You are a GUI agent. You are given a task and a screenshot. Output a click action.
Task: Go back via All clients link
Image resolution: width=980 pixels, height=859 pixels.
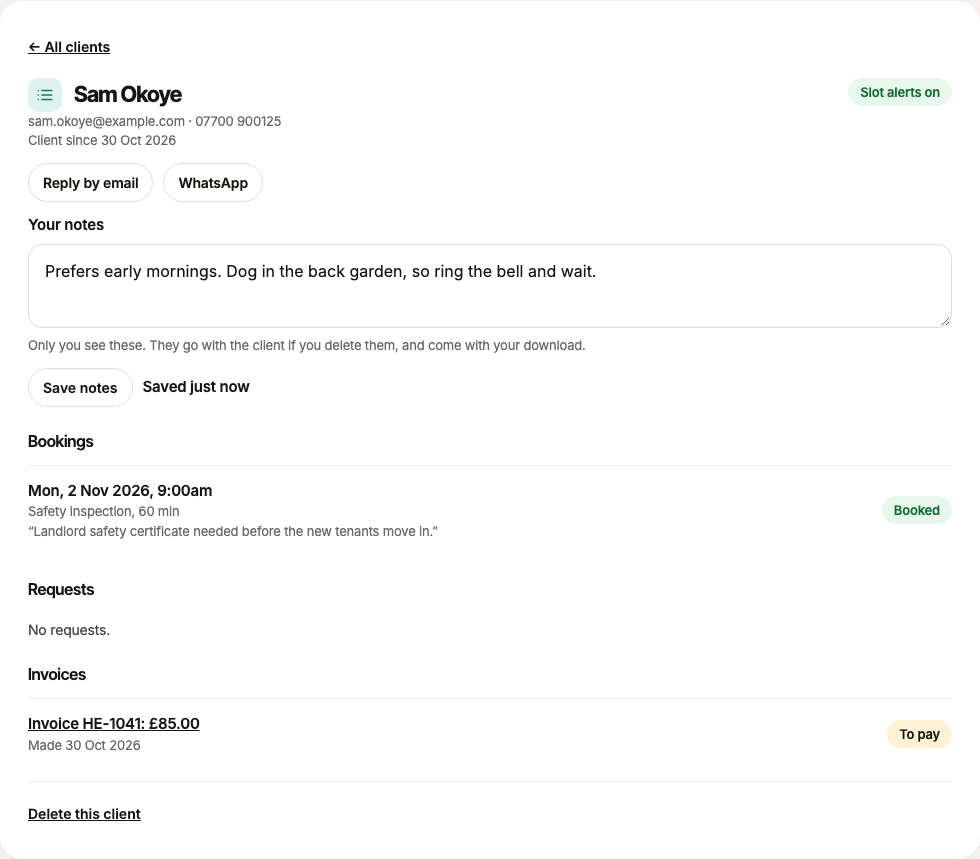(69, 47)
